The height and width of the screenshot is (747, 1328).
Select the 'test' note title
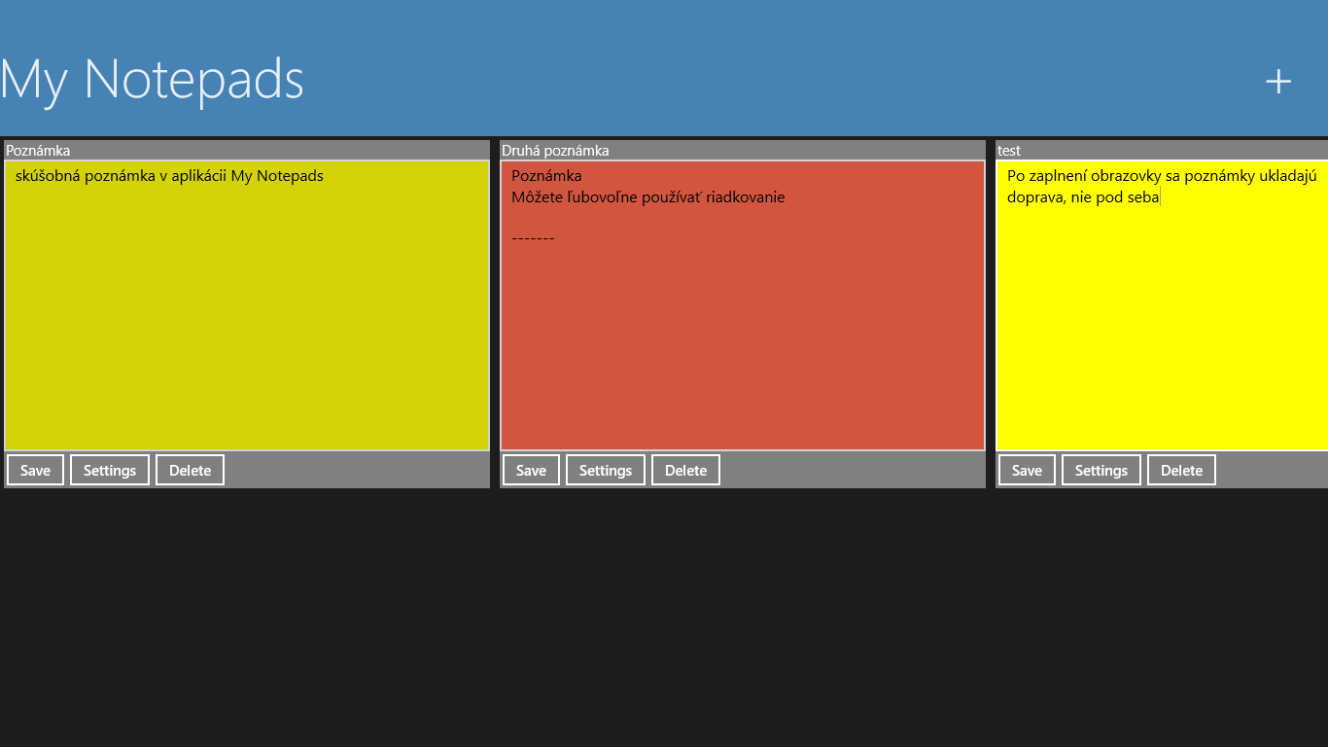tap(1009, 150)
